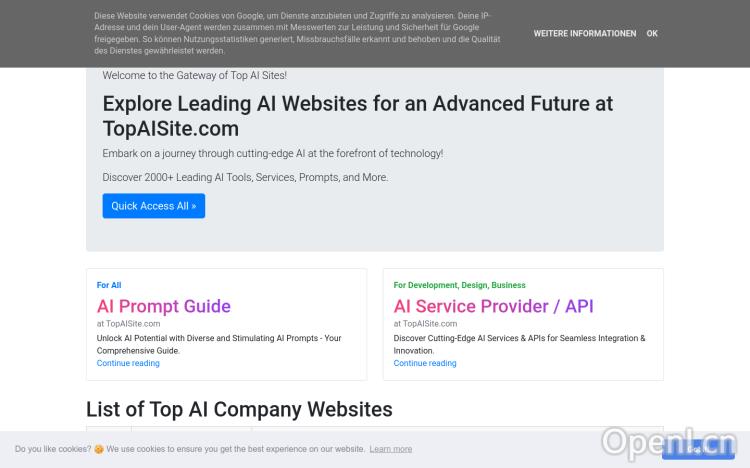Open the AI Prompt Guide title link
750x468 pixels.
tap(164, 306)
